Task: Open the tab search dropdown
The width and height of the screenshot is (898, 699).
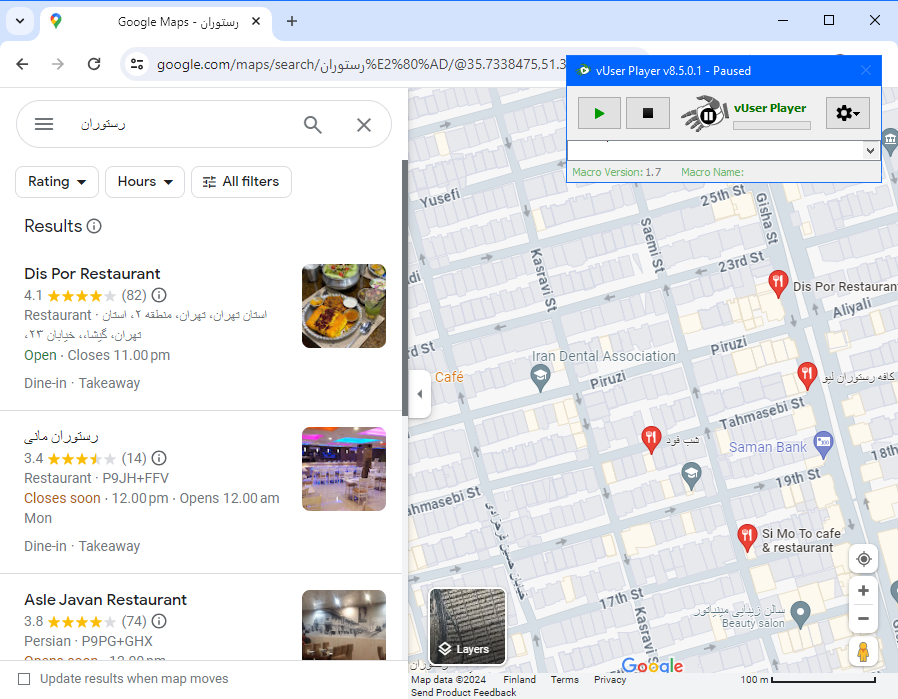Action: [20, 21]
